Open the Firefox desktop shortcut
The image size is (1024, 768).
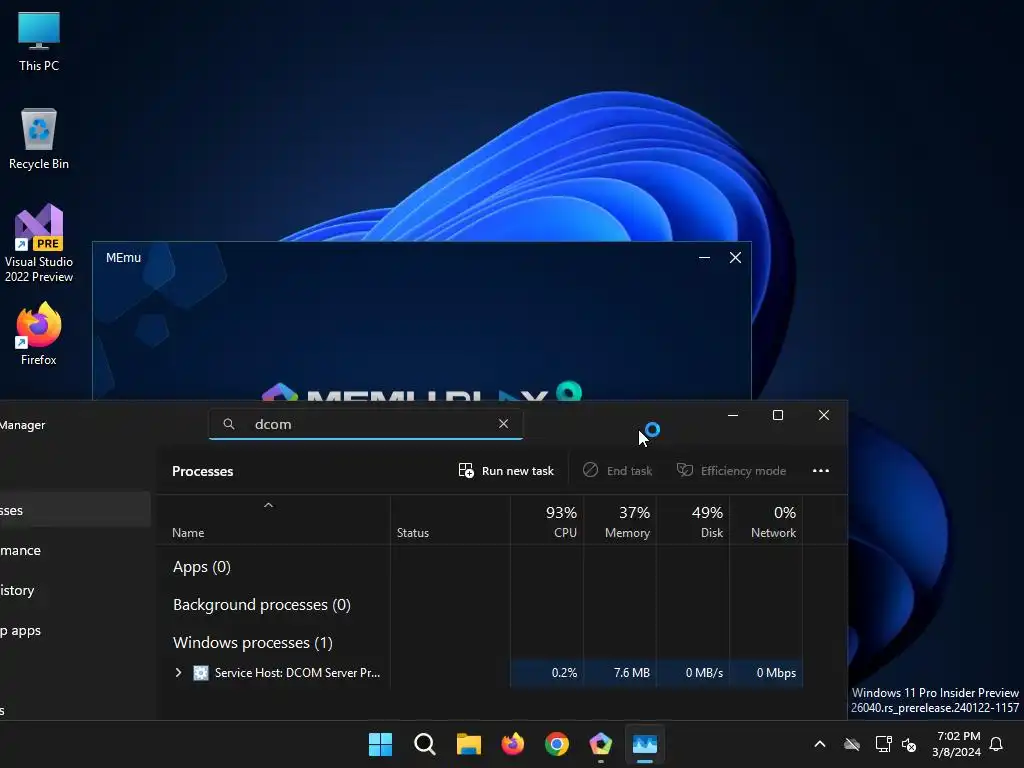coord(39,333)
